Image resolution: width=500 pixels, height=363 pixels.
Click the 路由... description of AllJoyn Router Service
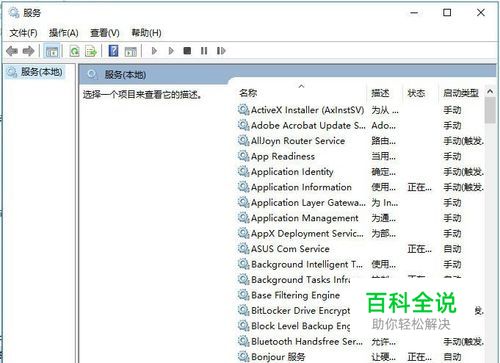[383, 141]
